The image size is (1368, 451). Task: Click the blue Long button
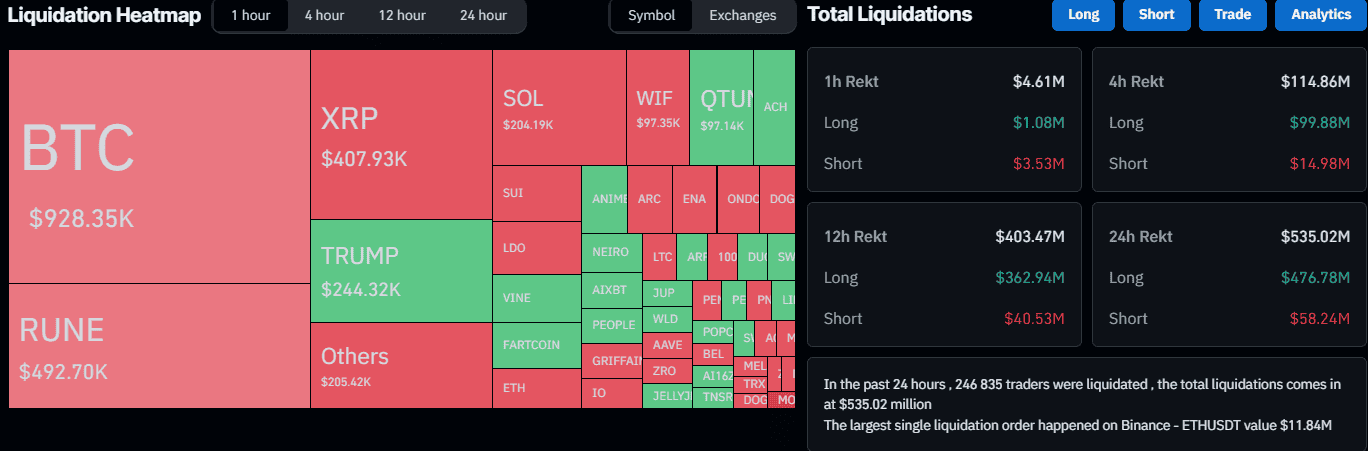point(1083,15)
